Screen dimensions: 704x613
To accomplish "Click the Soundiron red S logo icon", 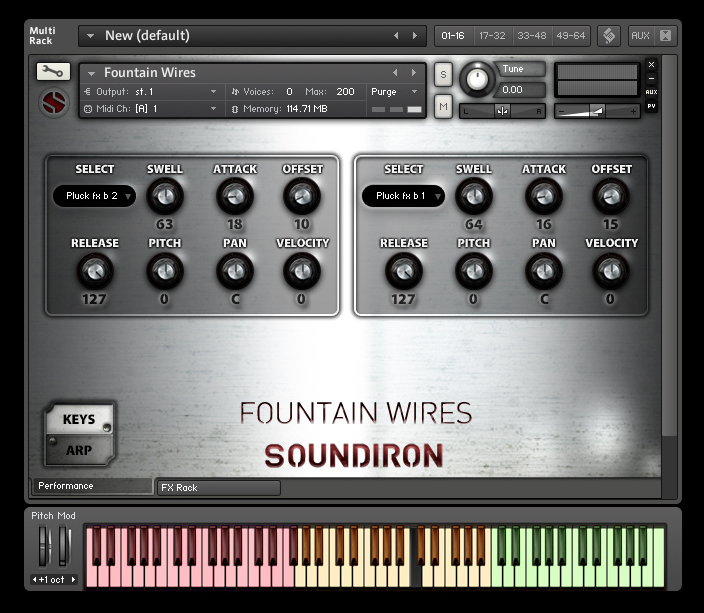I will [54, 103].
